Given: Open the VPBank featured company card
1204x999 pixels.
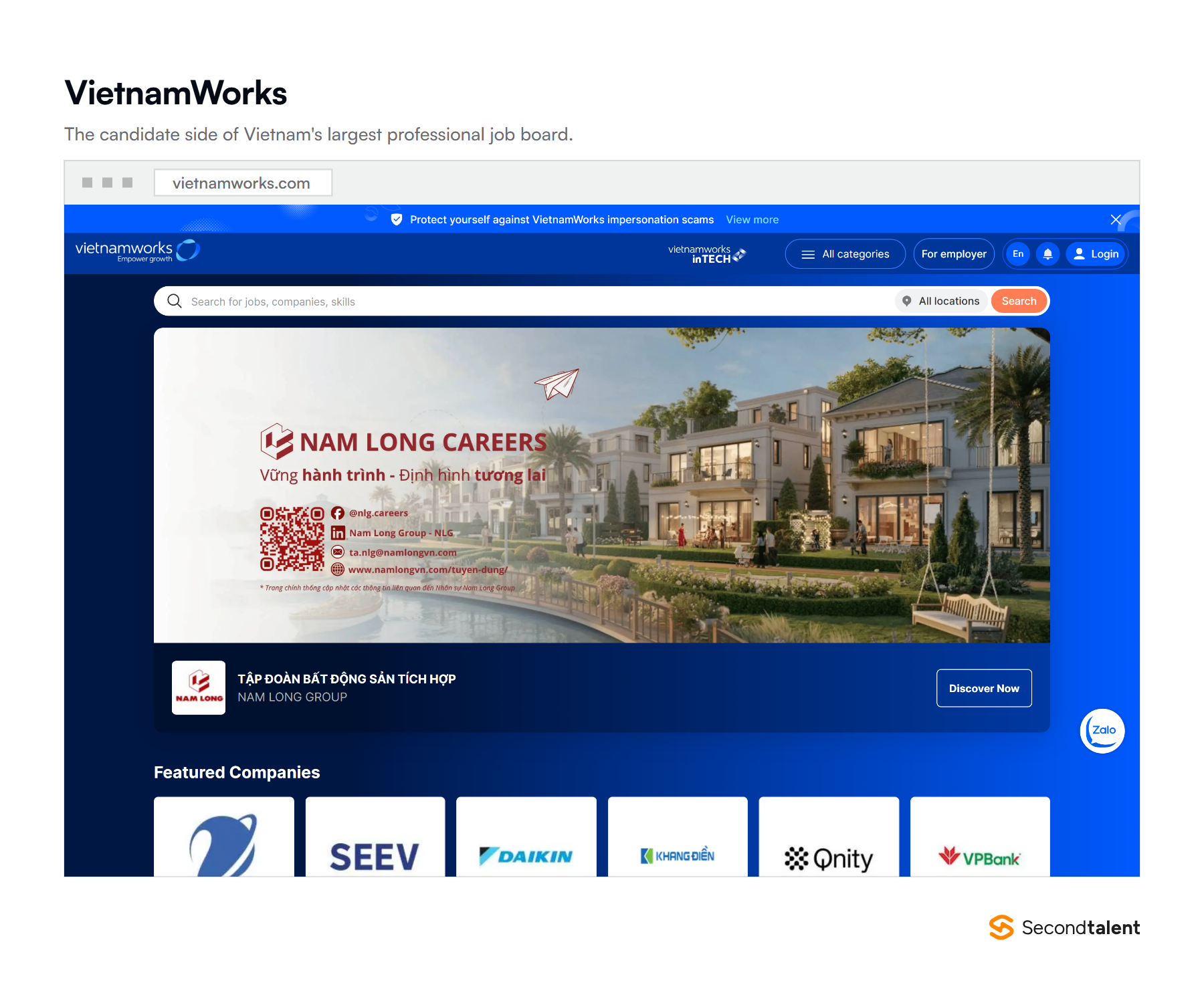Looking at the screenshot, I should [980, 837].
